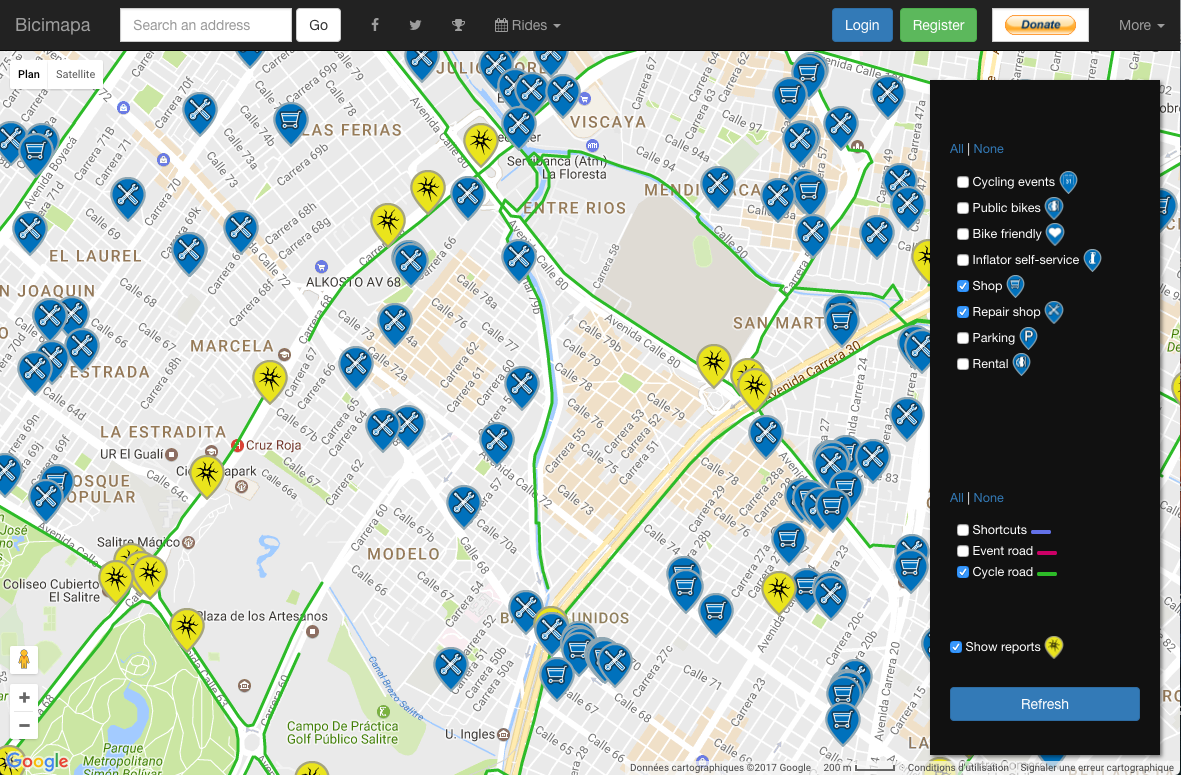Enable the Inflator self-service checkbox
This screenshot has width=1181, height=775.
963,260
